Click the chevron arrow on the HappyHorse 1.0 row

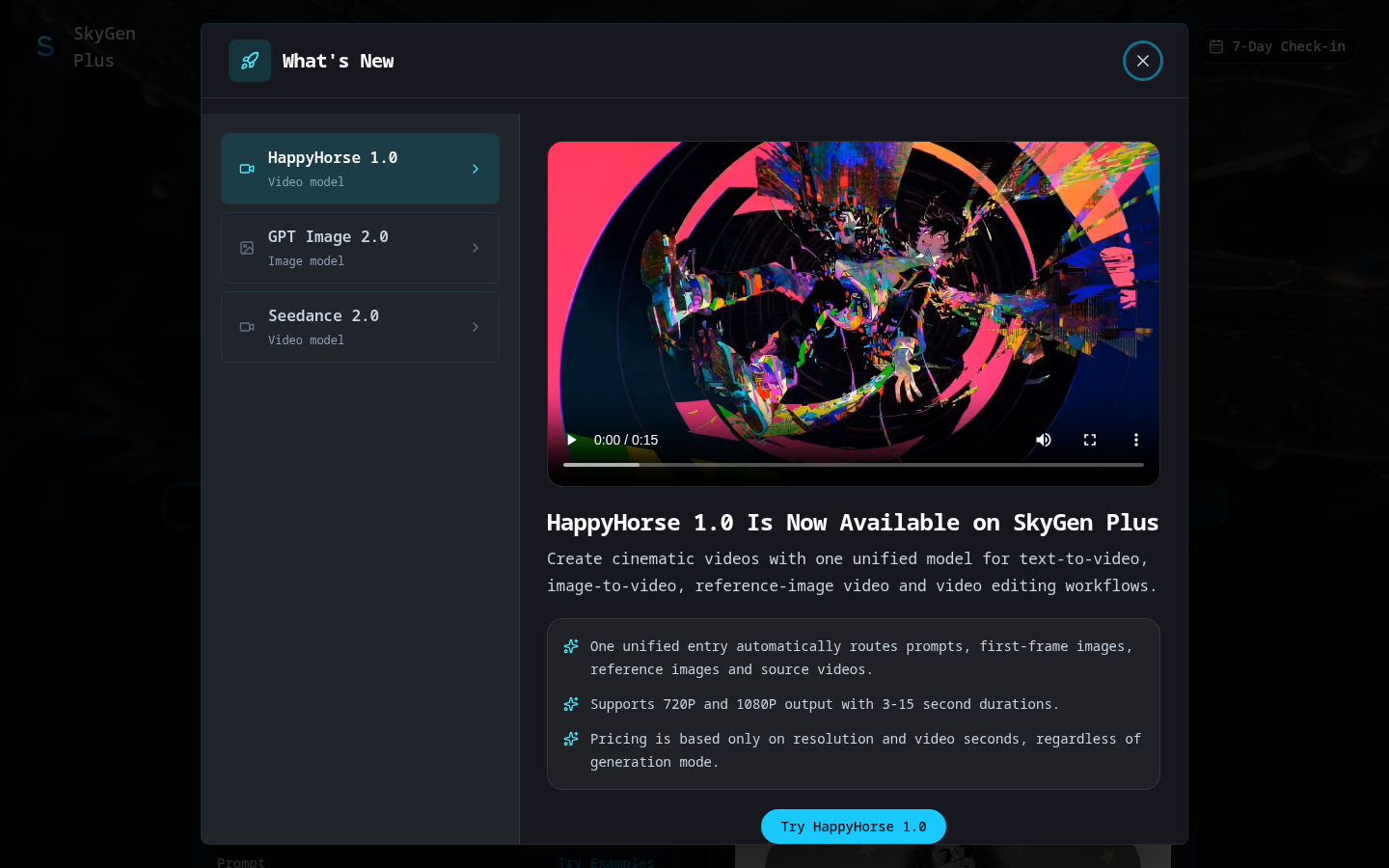[x=476, y=169]
